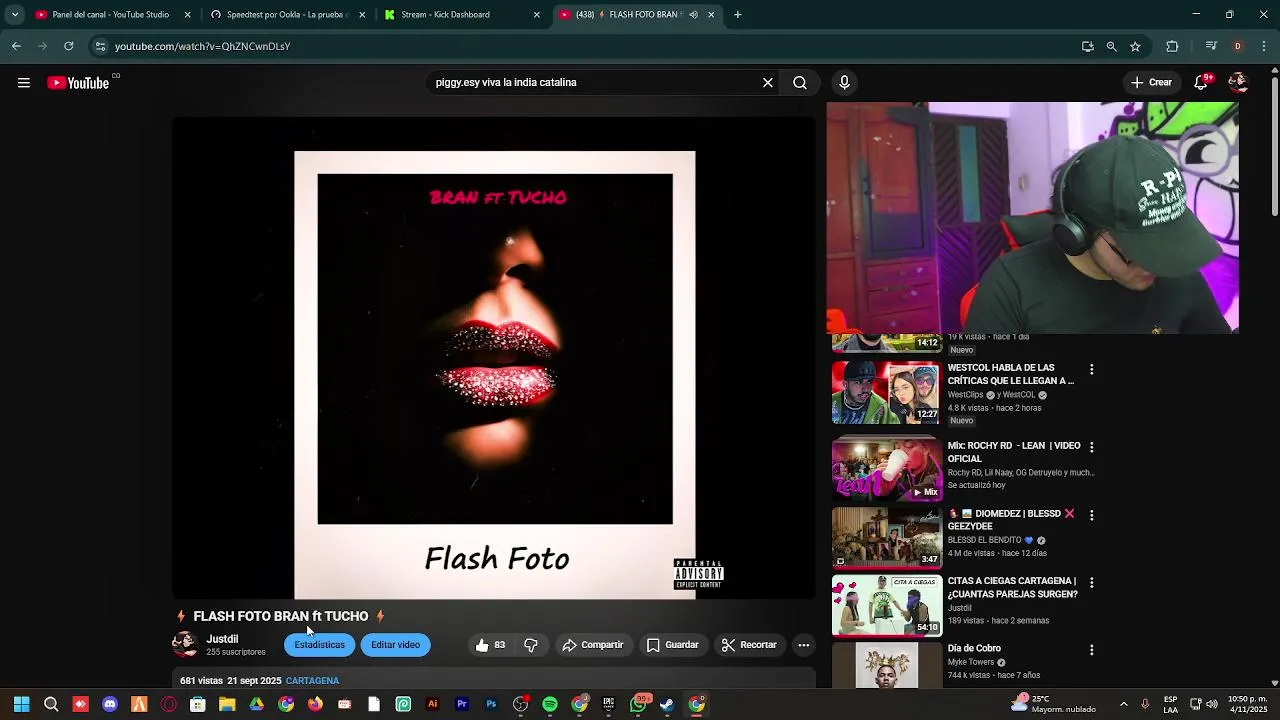
Task: Open Spotify from the taskbar
Action: click(x=550, y=704)
